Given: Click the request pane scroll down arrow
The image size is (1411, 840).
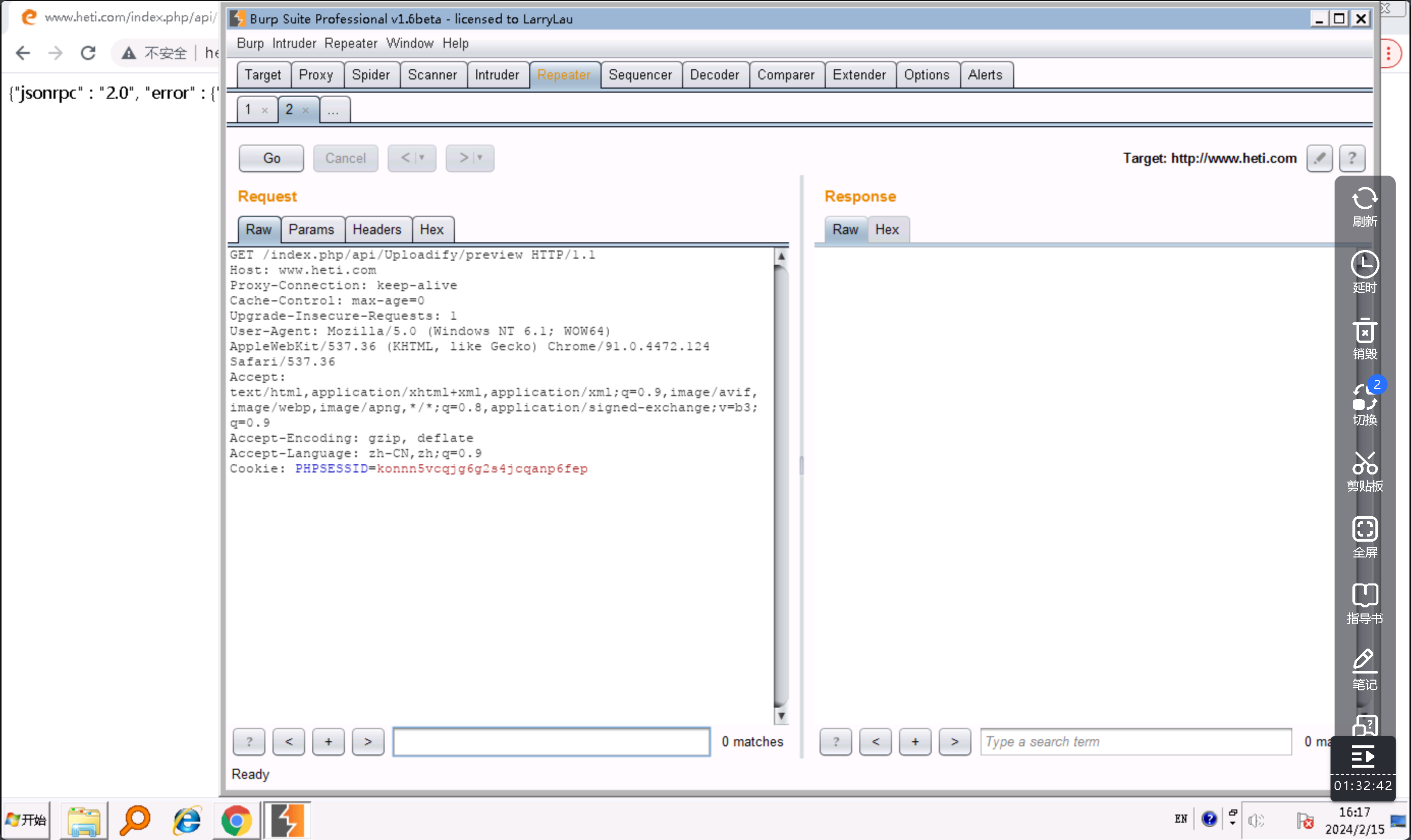Looking at the screenshot, I should pos(781,716).
